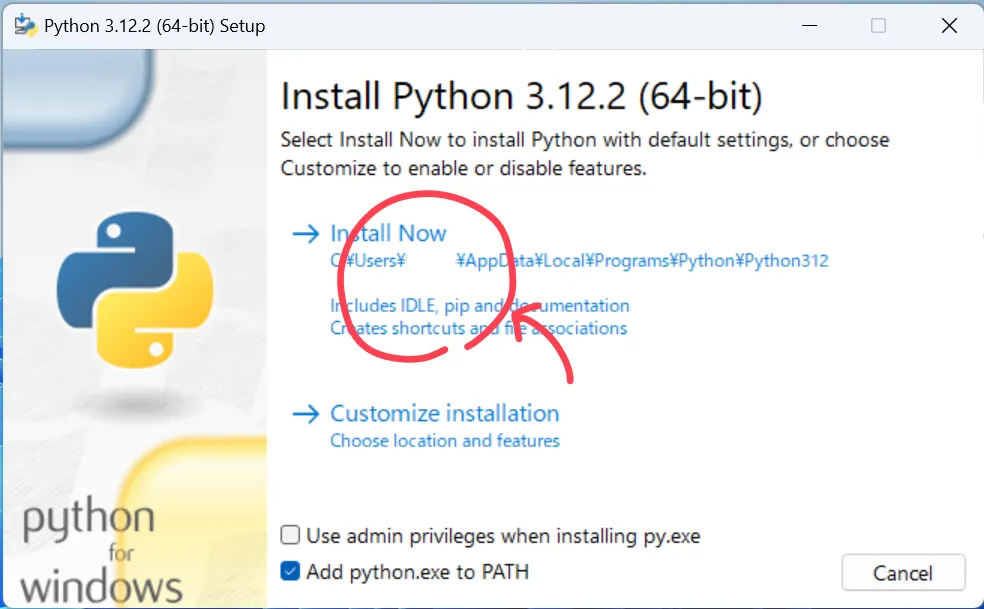The image size is (984, 609).
Task: Start installation via Install Now link
Action: (x=388, y=234)
